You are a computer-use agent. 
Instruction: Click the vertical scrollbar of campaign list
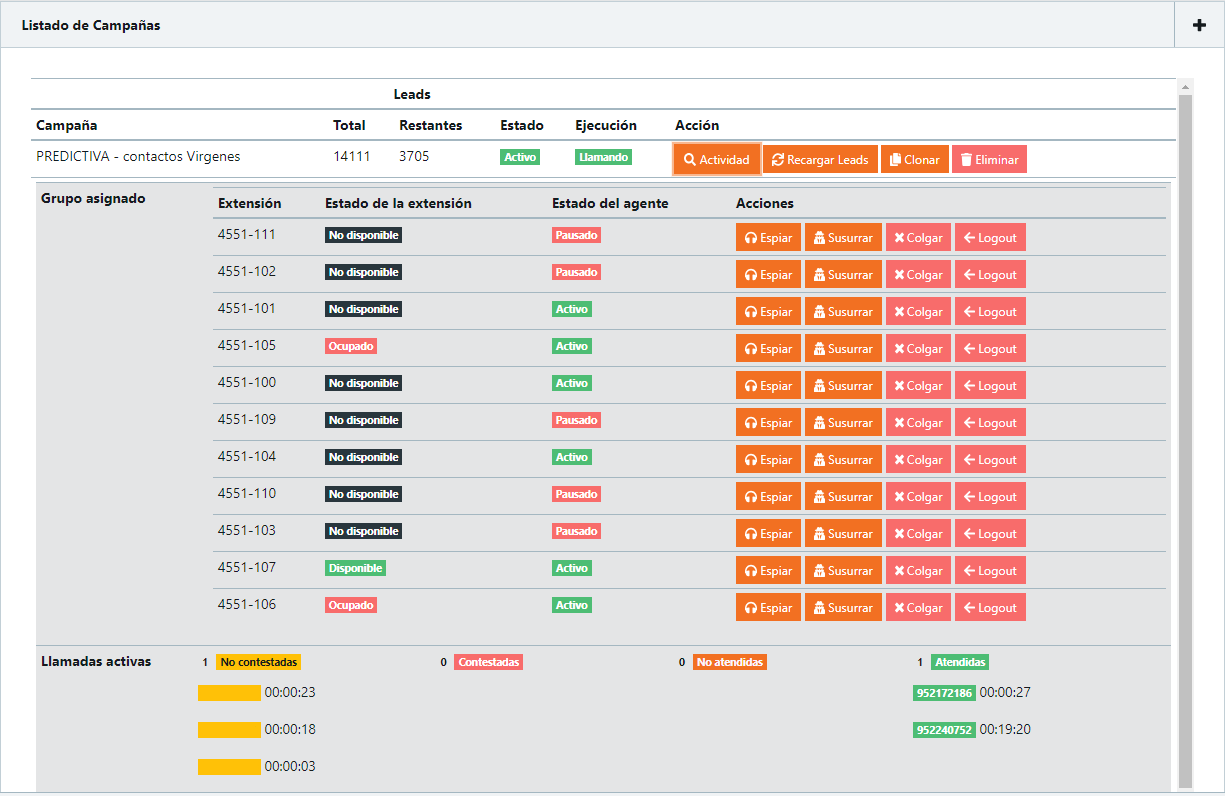tap(1185, 400)
